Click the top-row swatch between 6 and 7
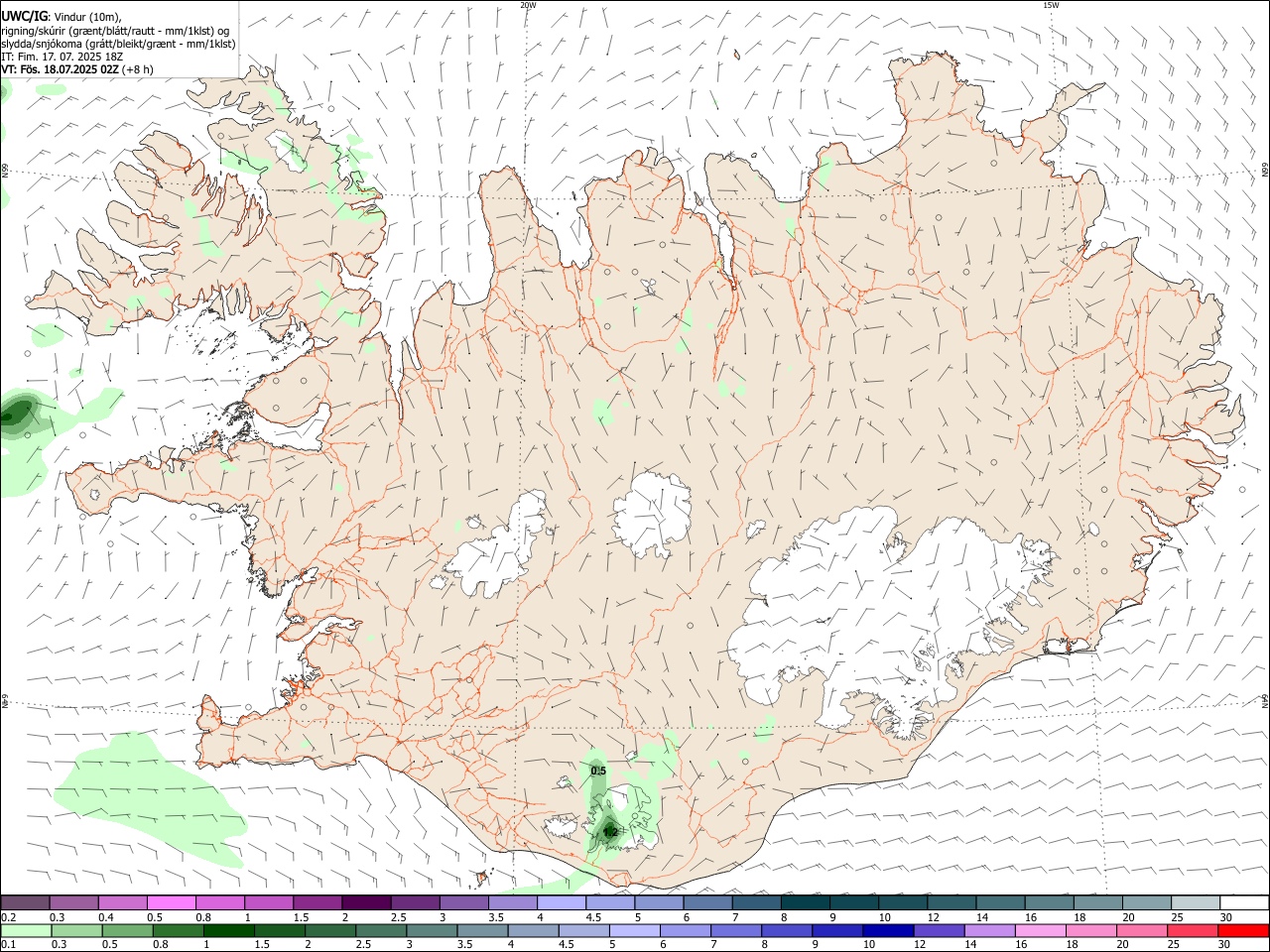 (708, 902)
